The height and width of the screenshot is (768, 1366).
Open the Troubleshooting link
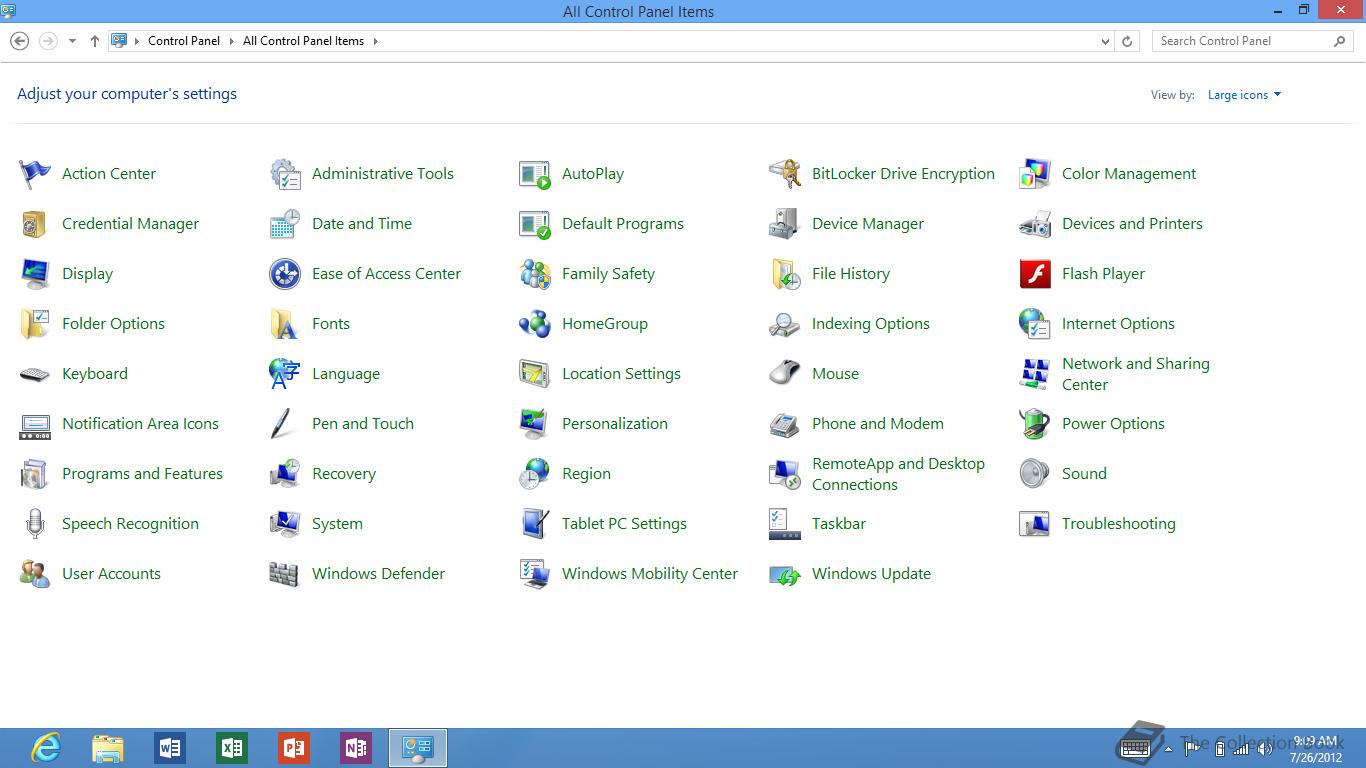click(1119, 524)
